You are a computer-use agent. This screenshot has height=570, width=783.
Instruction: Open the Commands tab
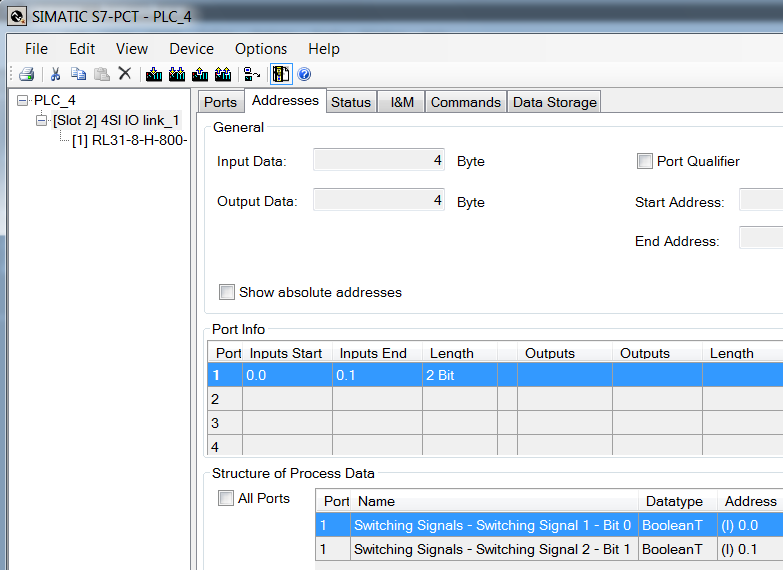[x=466, y=102]
